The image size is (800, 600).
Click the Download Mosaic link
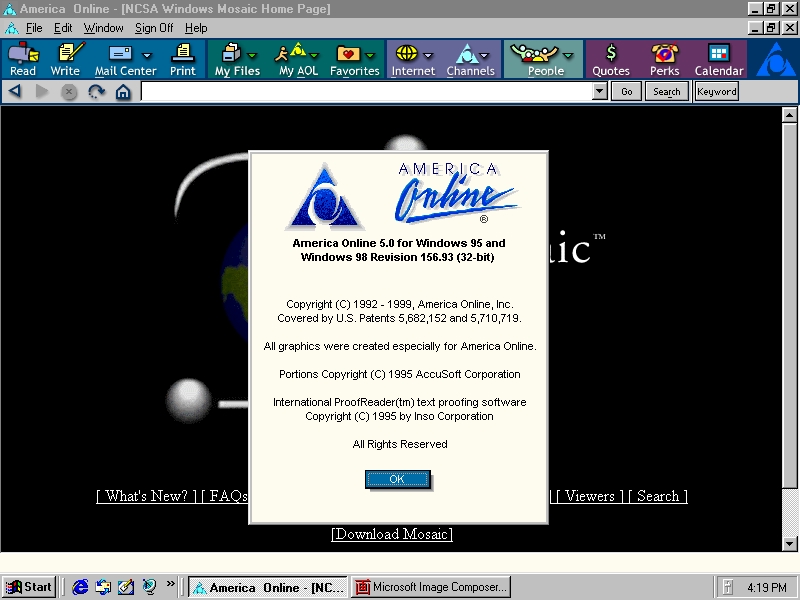[392, 534]
